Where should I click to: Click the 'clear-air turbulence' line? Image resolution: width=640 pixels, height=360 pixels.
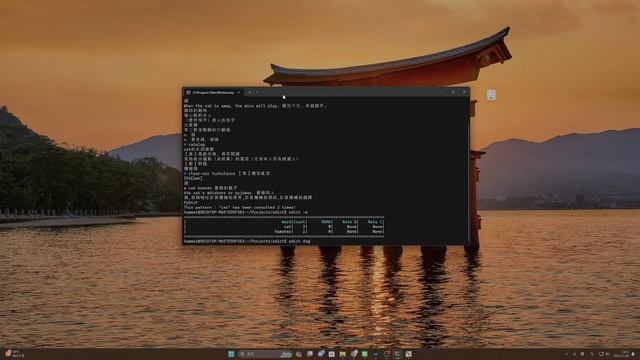point(227,173)
